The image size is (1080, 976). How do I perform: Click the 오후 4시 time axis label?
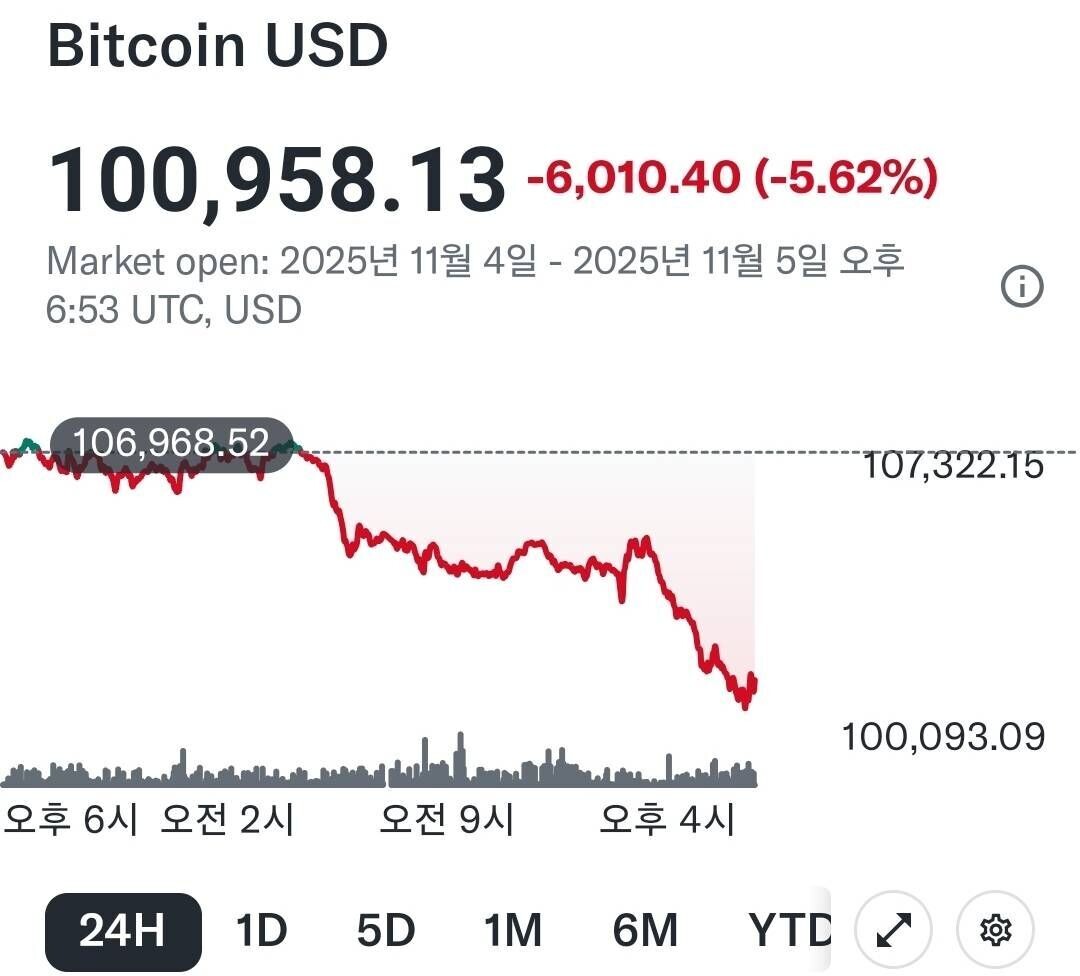pos(667,820)
